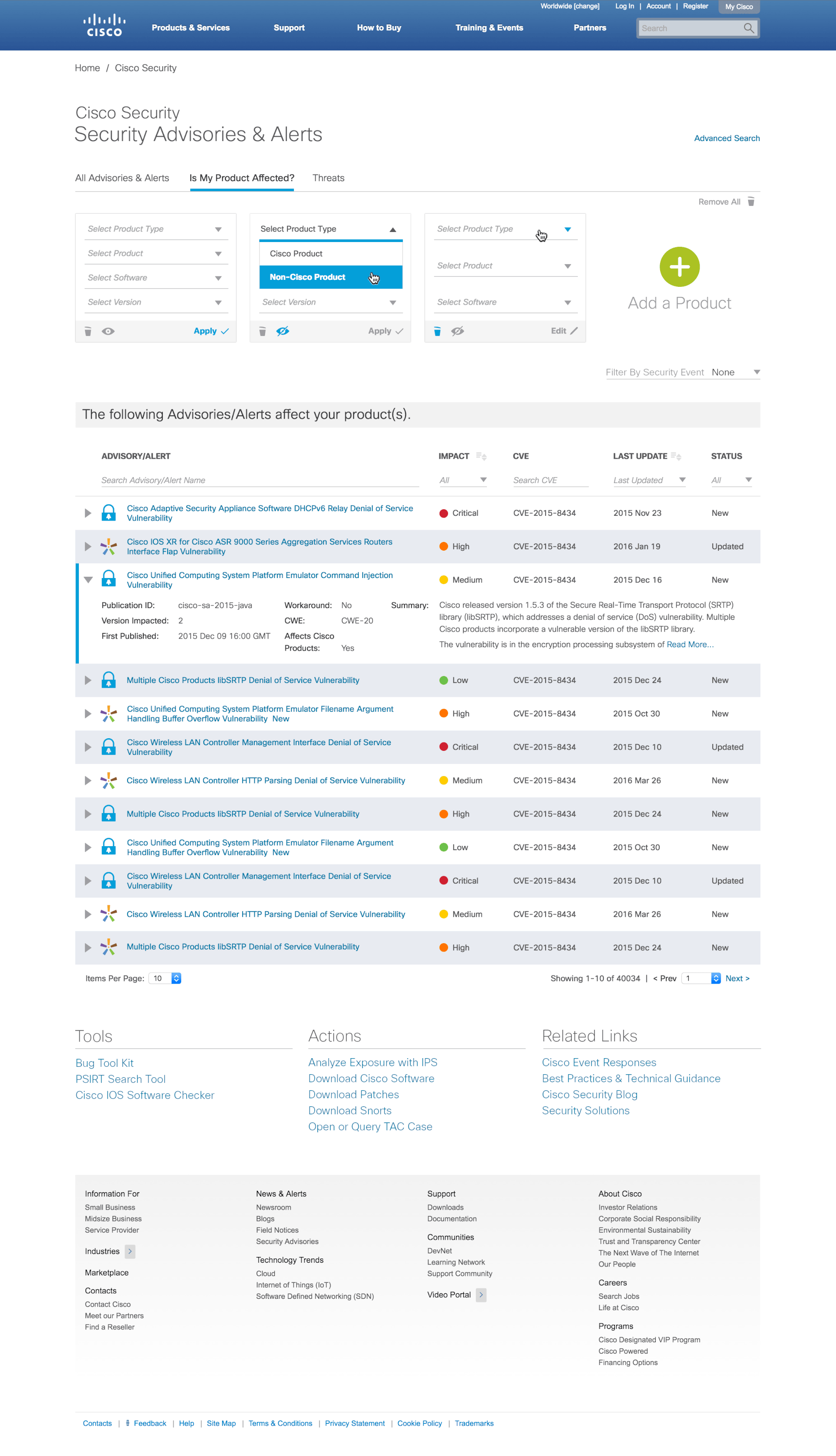Screen dimensions: 836x1456
Task: Open the Impact All filter dropdown
Action: click(463, 481)
